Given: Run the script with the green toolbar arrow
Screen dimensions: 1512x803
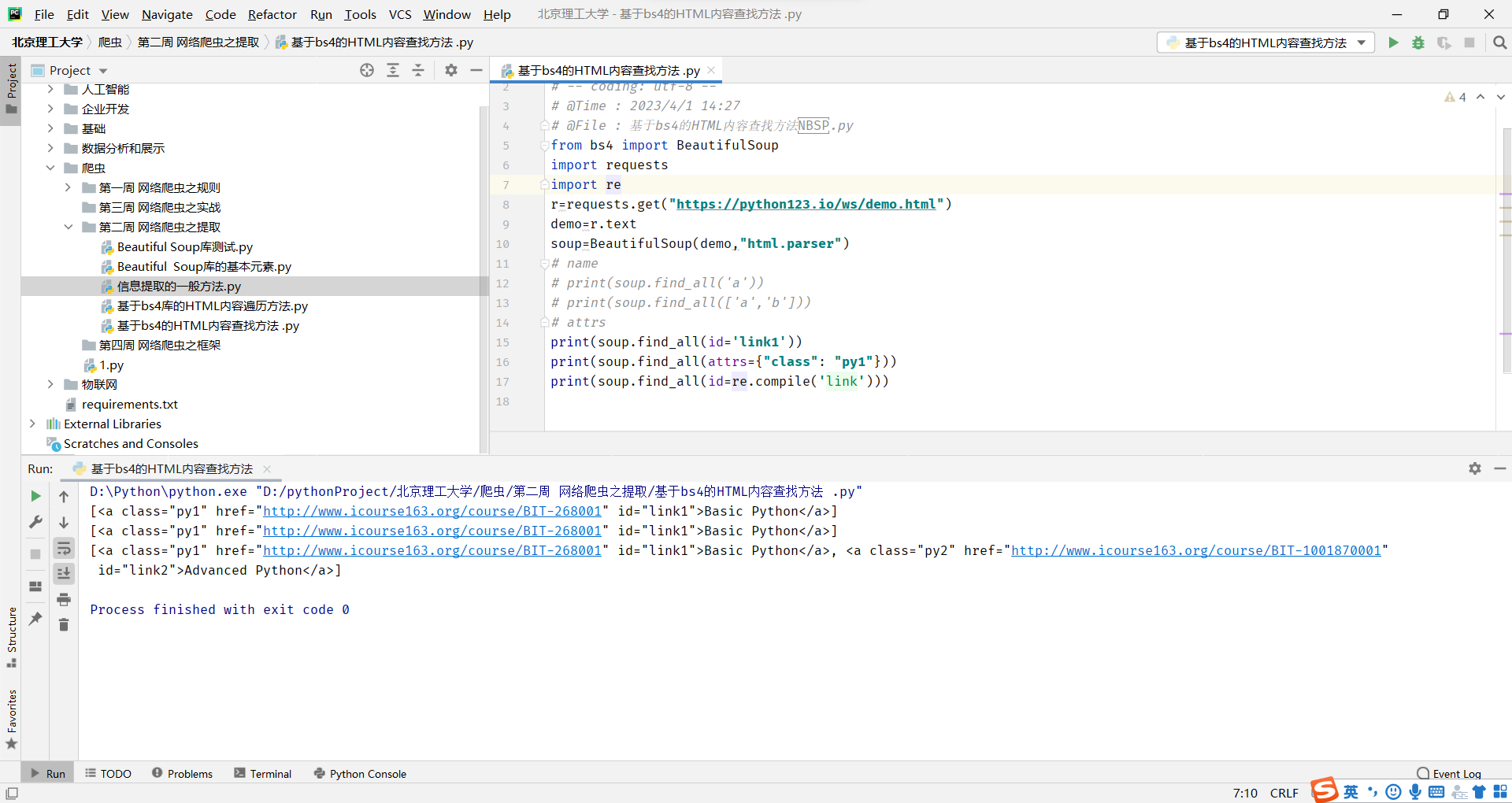Looking at the screenshot, I should pyautogui.click(x=1393, y=43).
